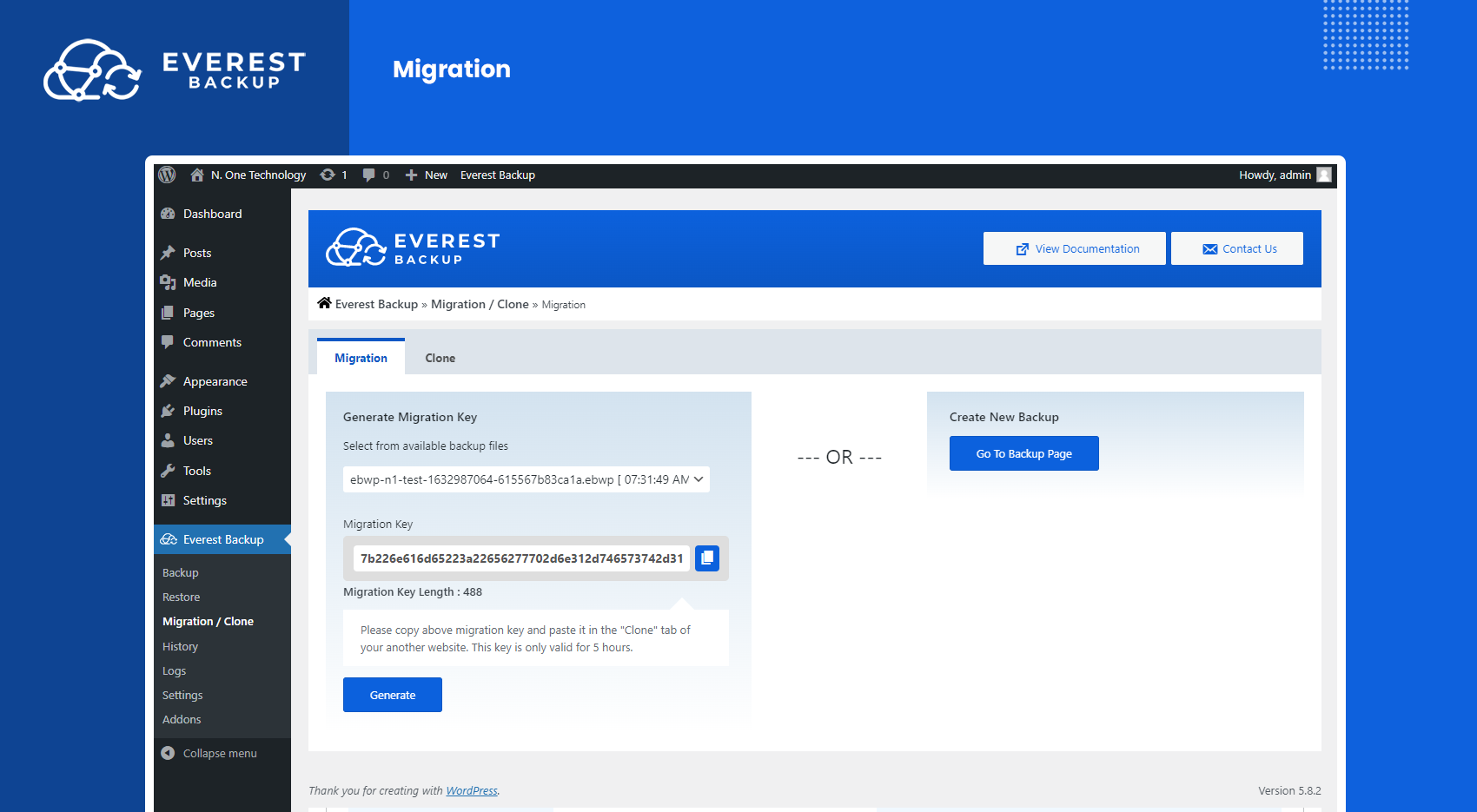Click New in the admin bar
Image resolution: width=1477 pixels, height=812 pixels.
point(436,175)
